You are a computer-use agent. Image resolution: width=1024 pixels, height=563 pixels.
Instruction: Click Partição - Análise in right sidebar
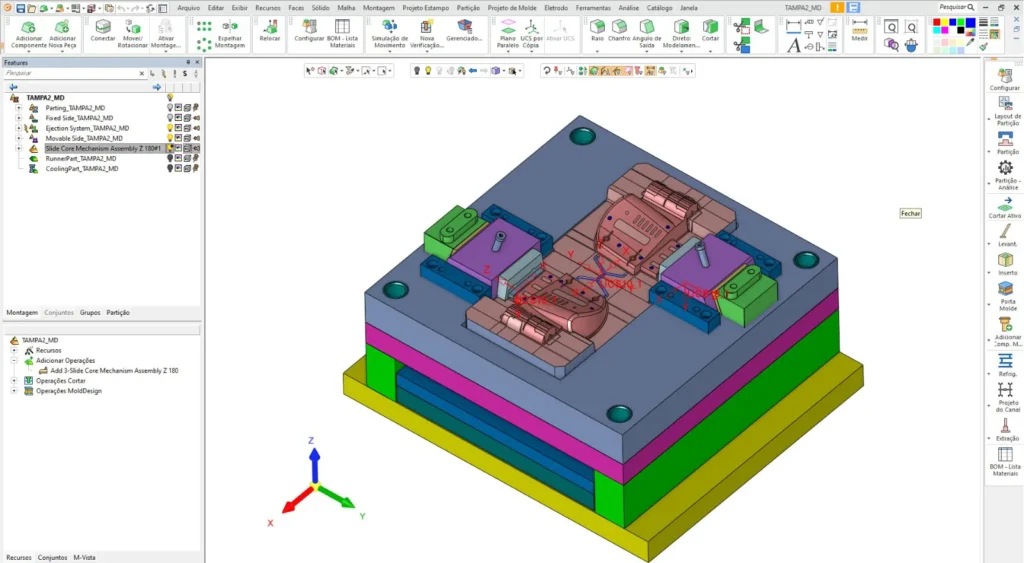coord(1006,175)
